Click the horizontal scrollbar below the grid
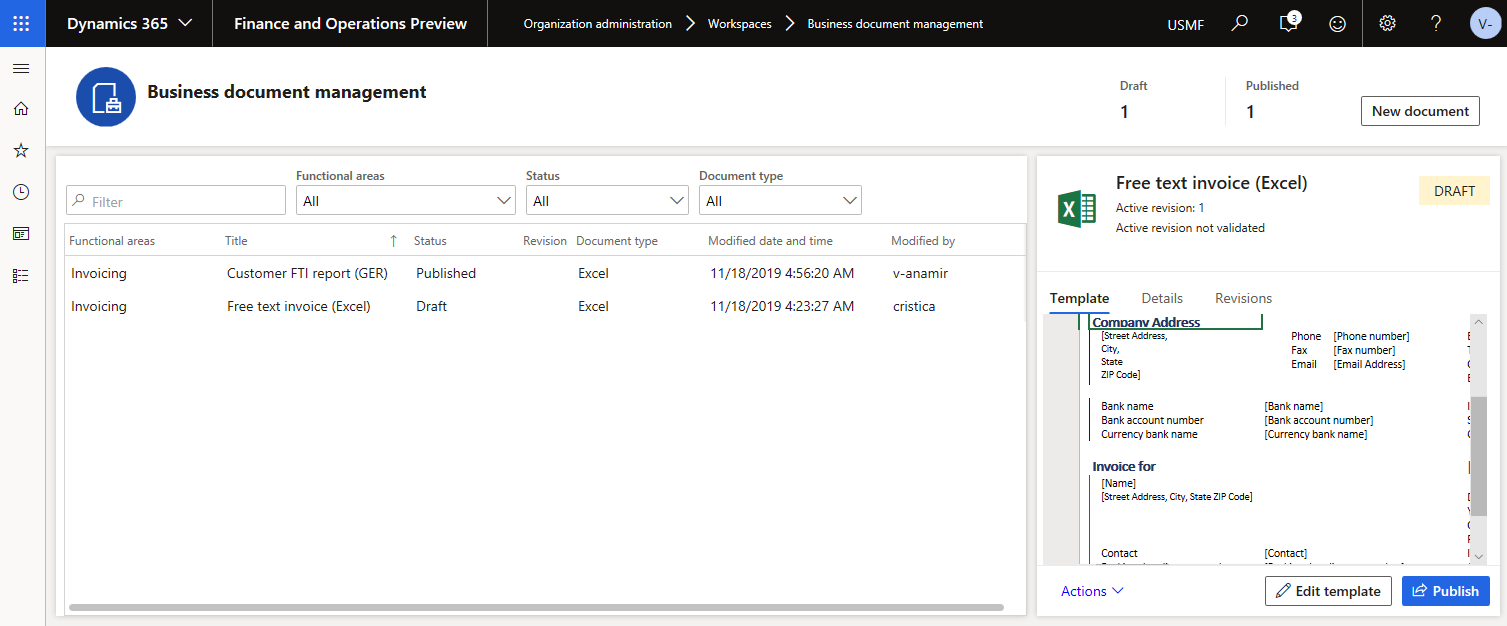 tap(537, 607)
